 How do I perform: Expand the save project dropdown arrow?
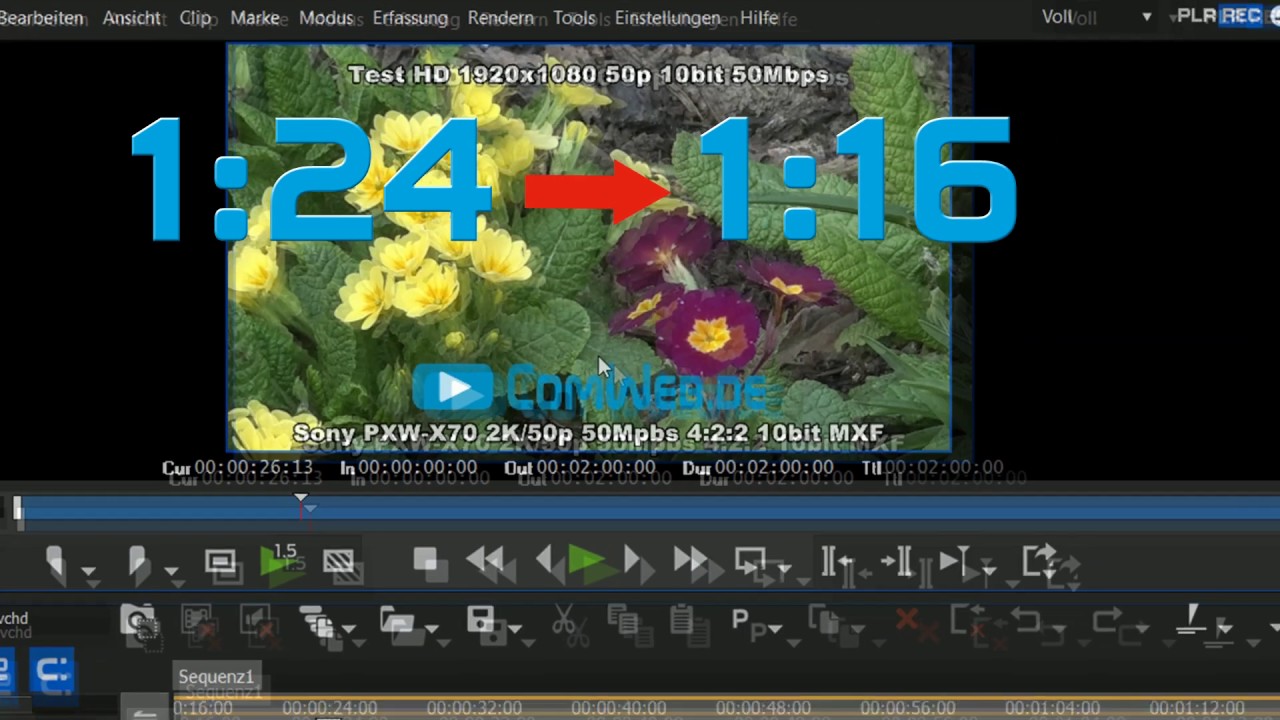coord(515,629)
